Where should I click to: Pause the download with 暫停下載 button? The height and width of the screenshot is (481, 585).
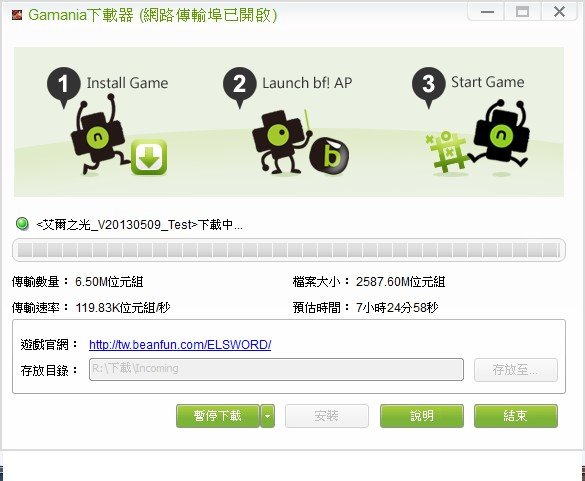pos(218,416)
